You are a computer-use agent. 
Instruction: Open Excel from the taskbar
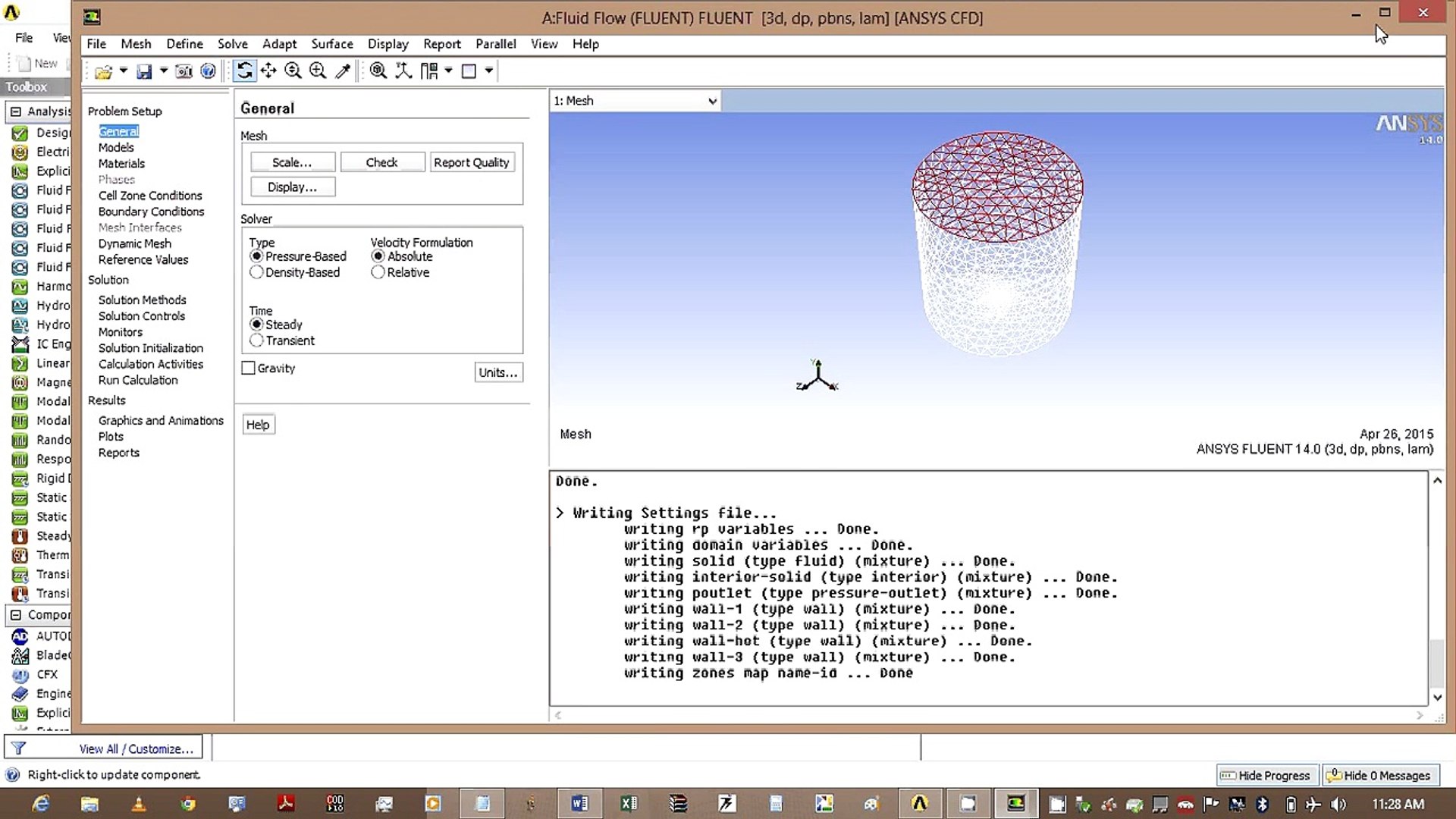point(629,804)
